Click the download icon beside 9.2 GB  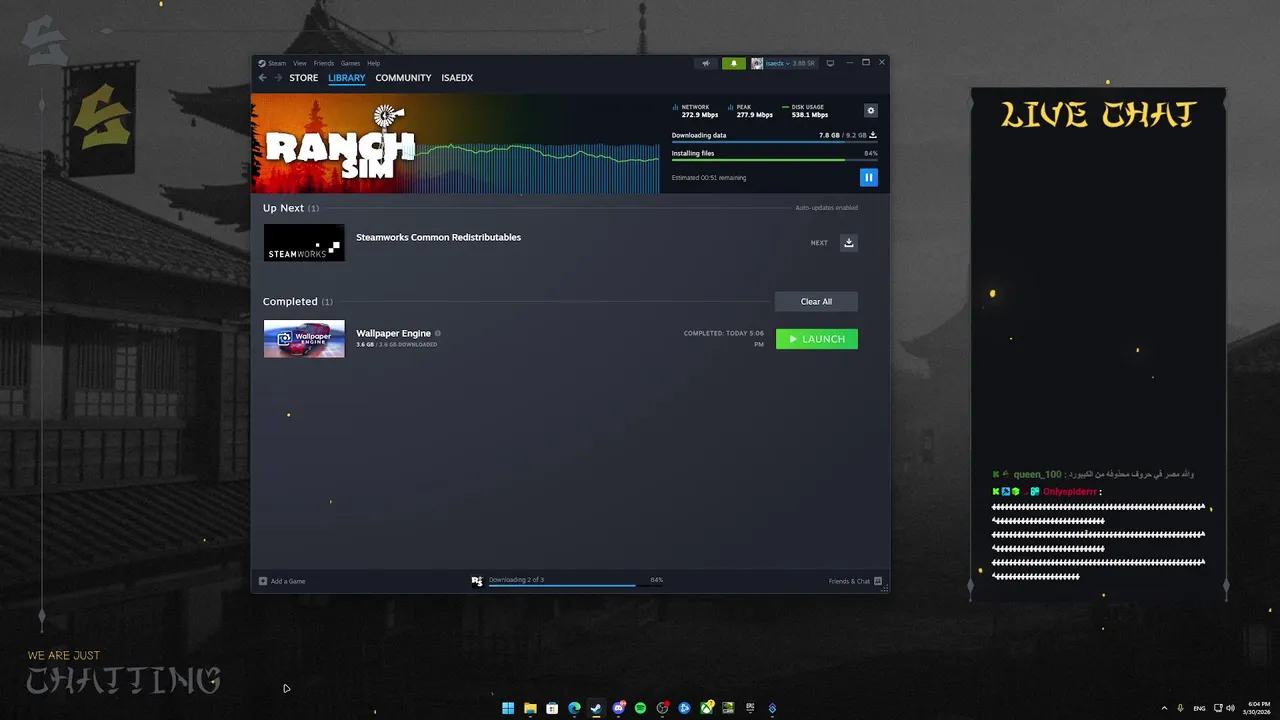pos(873,135)
